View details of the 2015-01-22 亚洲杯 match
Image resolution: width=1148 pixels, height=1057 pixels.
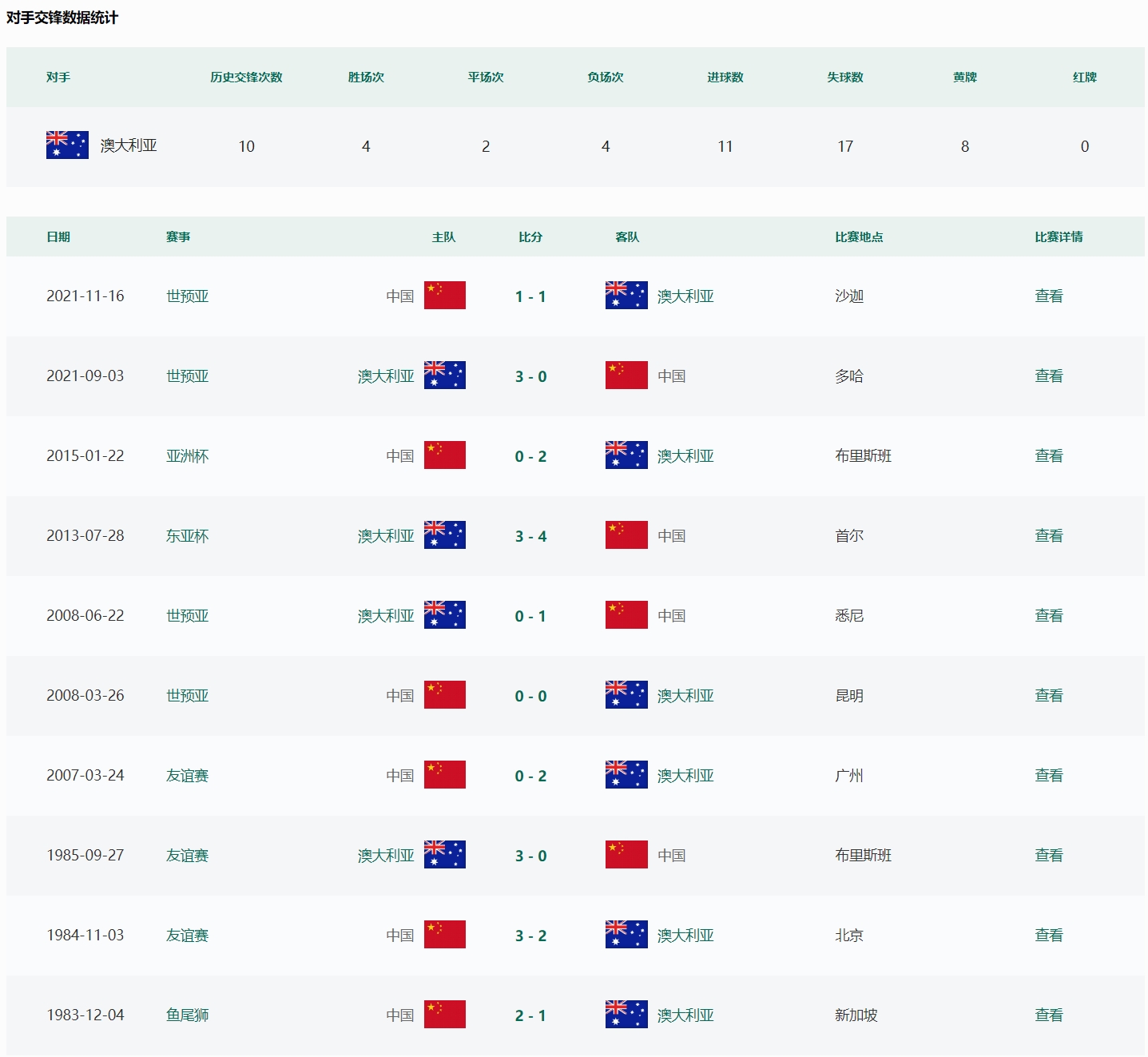[1048, 456]
